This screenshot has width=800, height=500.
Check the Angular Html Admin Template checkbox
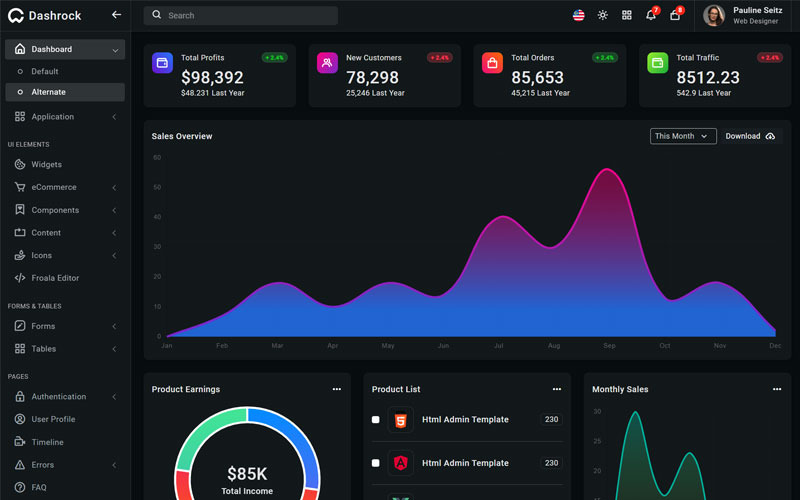376,463
